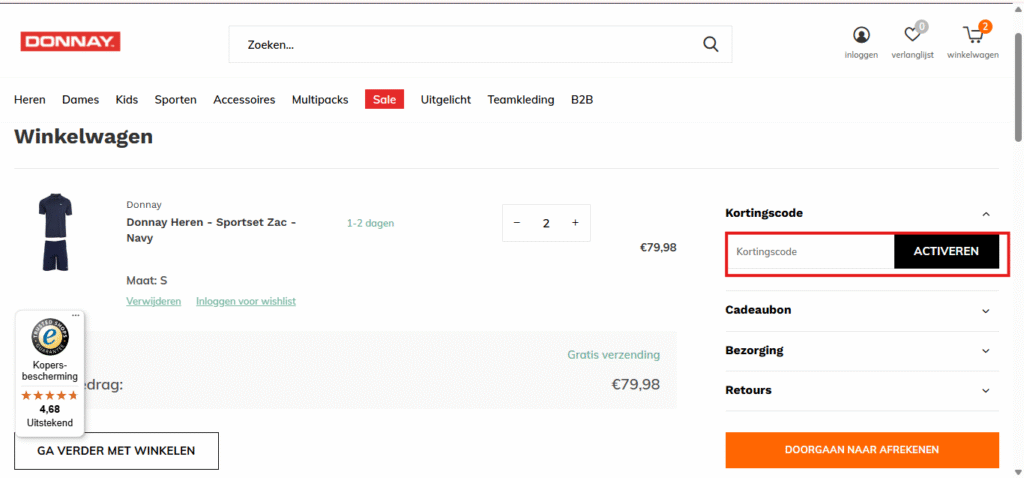The height and width of the screenshot is (478, 1024).
Task: Open the inloggen account icon
Action: pyautogui.click(x=861, y=35)
